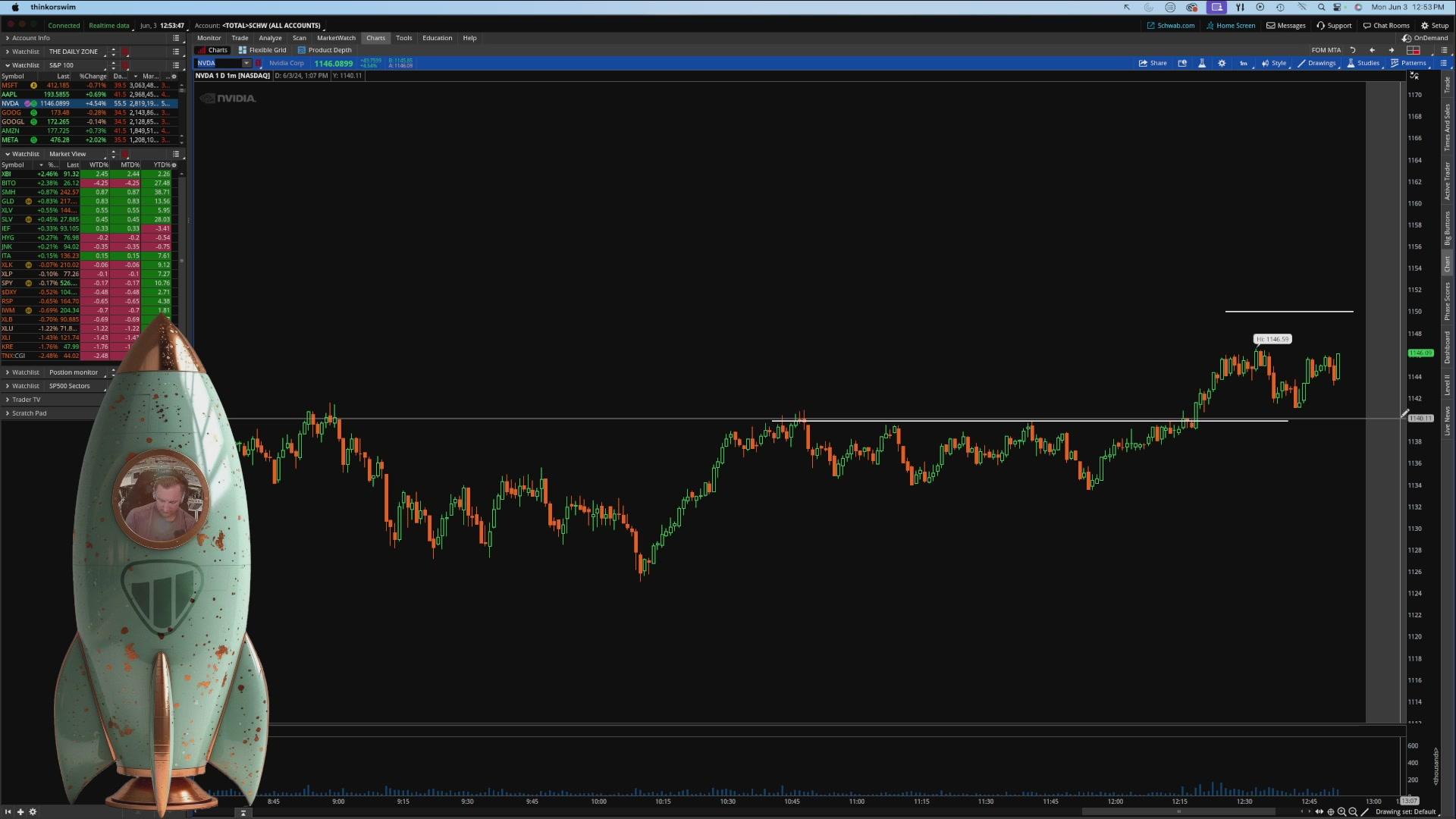Image resolution: width=1456 pixels, height=819 pixels.
Task: Collapse the S&P 100 watchlist section
Action: coord(8,65)
